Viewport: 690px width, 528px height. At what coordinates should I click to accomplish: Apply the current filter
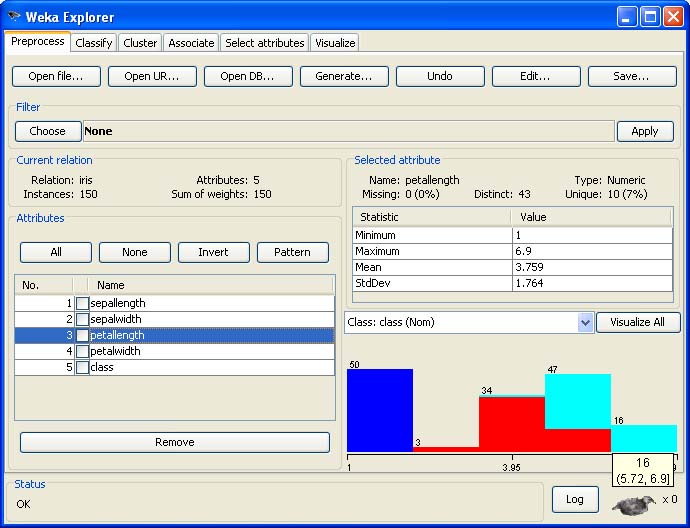coord(645,132)
